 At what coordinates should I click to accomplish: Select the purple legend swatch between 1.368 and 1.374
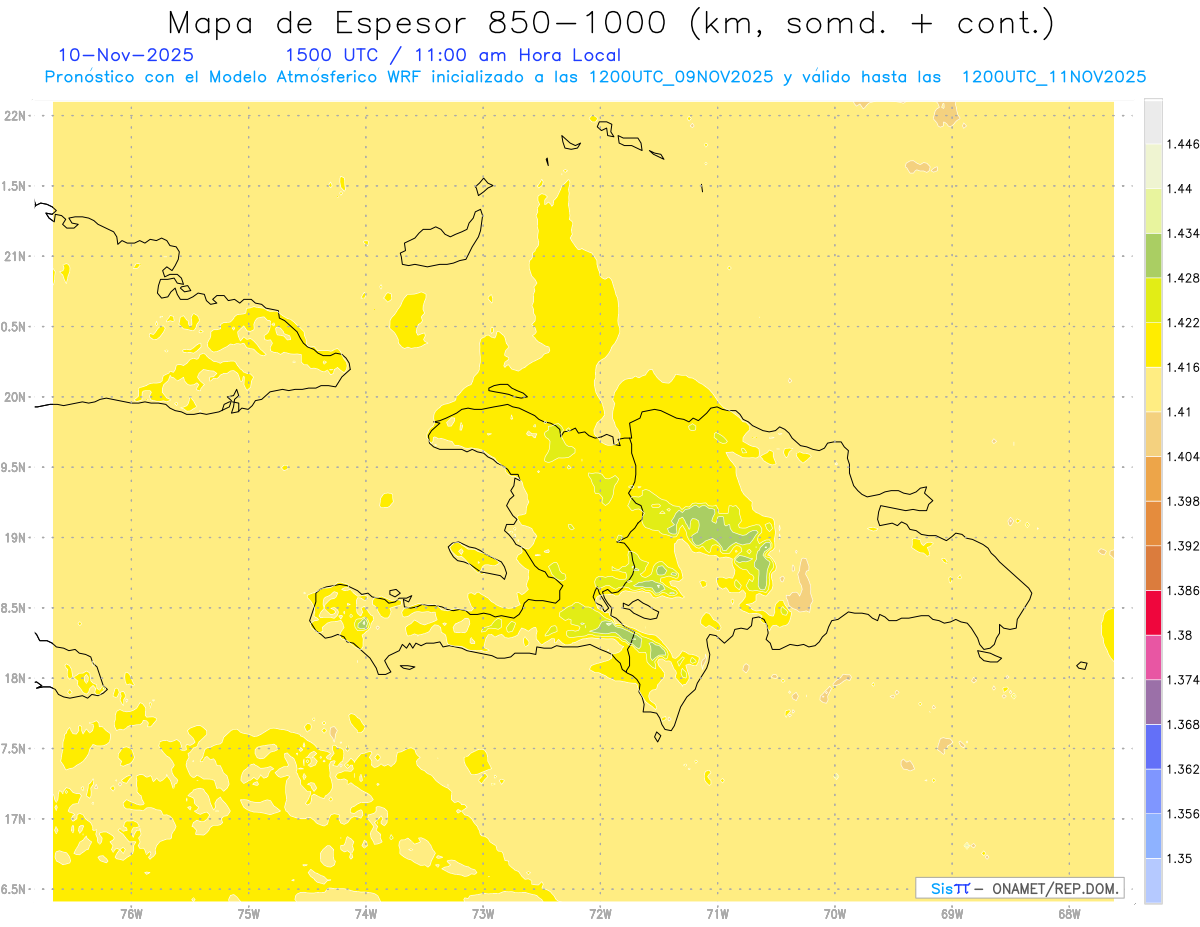pyautogui.click(x=1153, y=702)
